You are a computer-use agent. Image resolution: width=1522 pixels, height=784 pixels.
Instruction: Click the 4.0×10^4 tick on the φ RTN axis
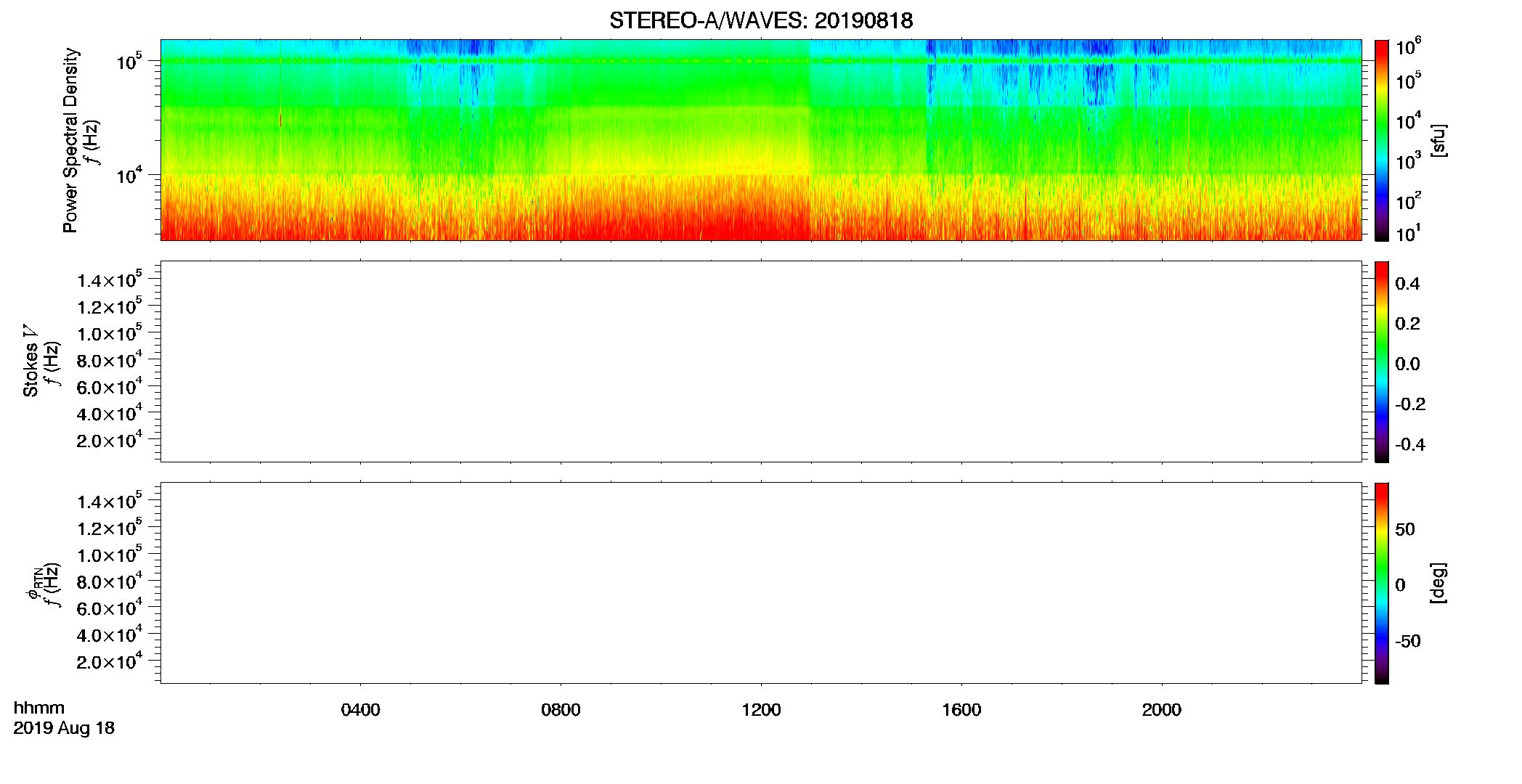(x=109, y=634)
